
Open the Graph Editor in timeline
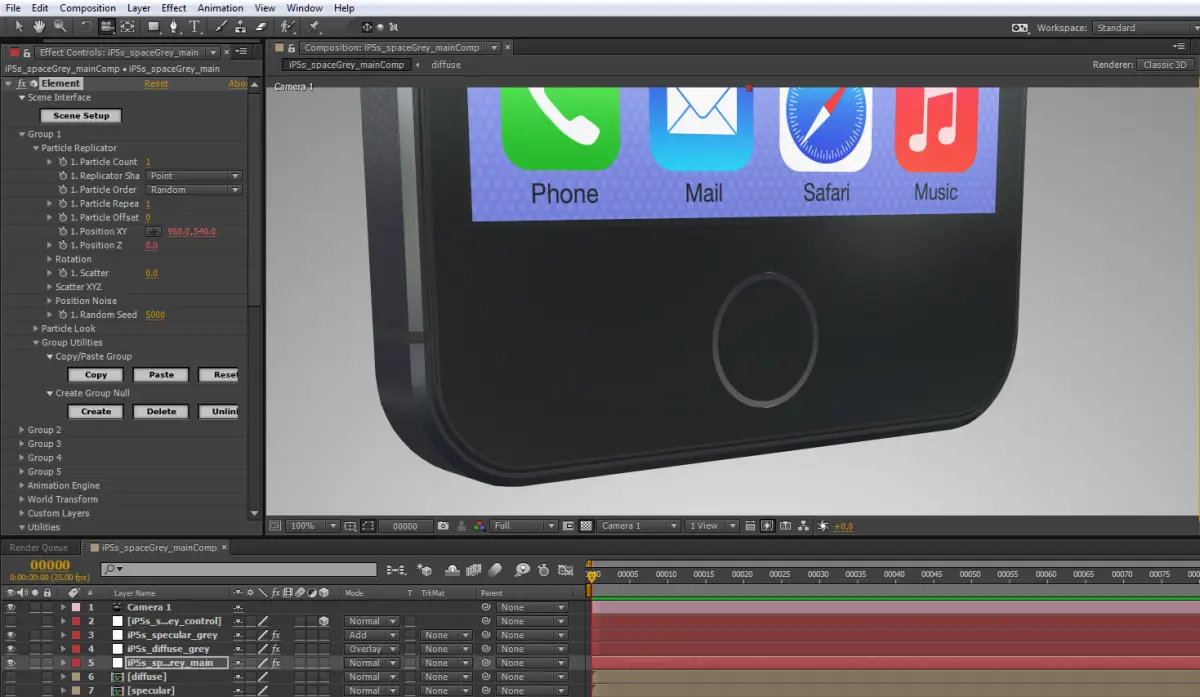(x=565, y=570)
